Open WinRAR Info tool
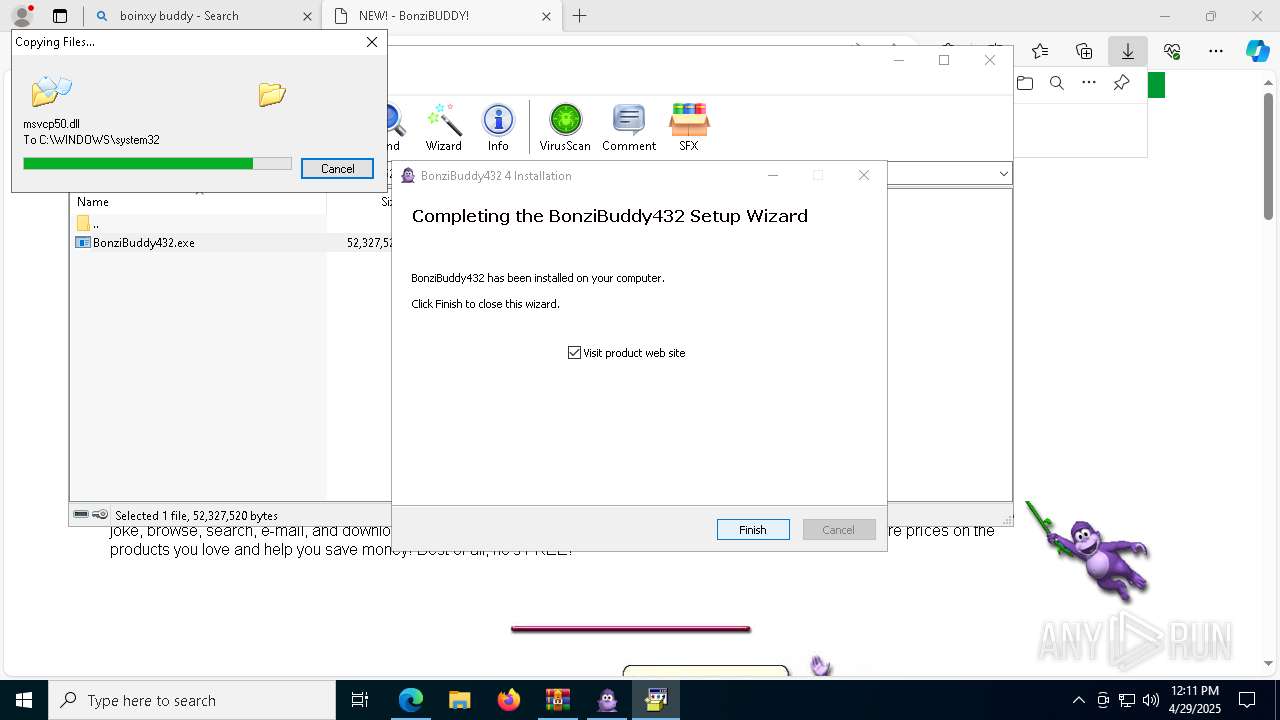The height and width of the screenshot is (720, 1280). pyautogui.click(x=498, y=127)
